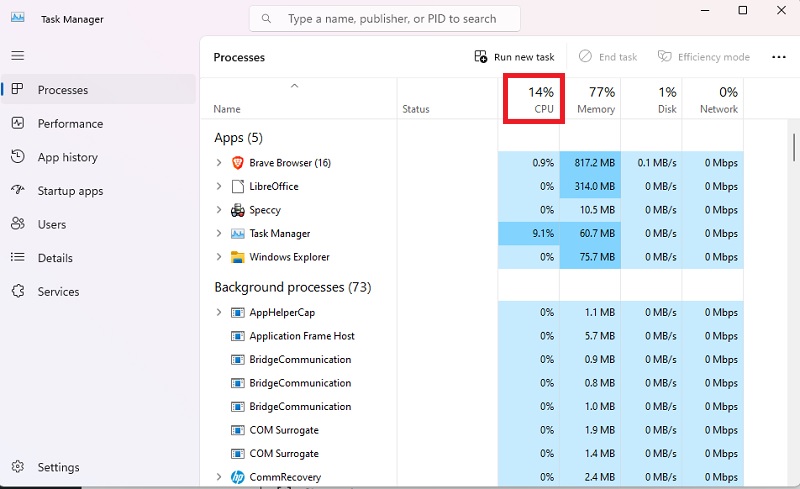
Task: Click the Users people icon
Action: click(18, 224)
